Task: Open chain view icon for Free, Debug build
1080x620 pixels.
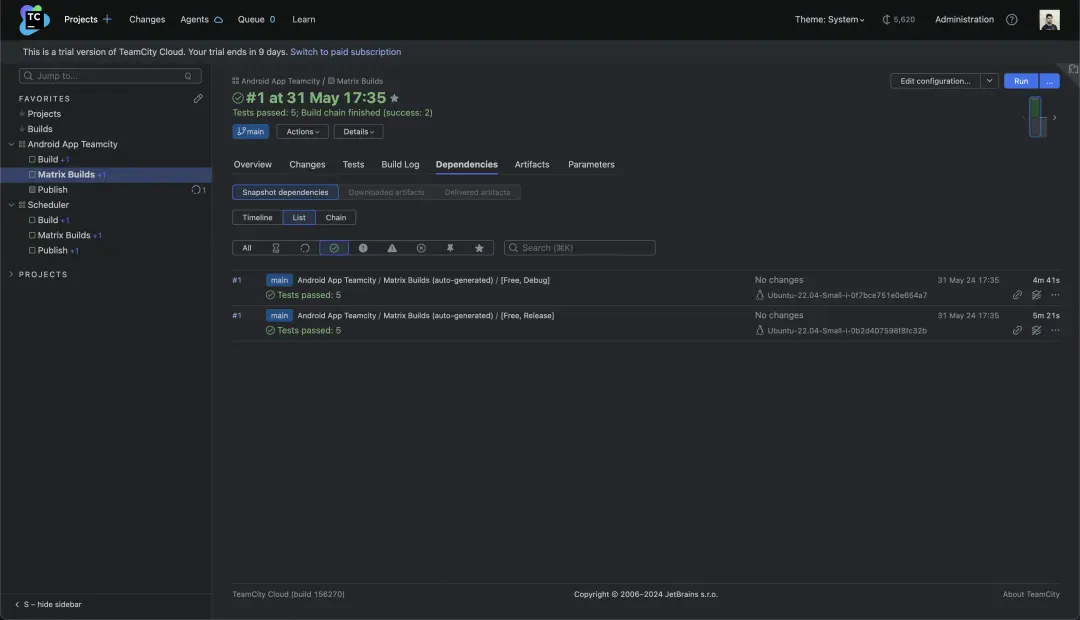Action: click(1036, 295)
